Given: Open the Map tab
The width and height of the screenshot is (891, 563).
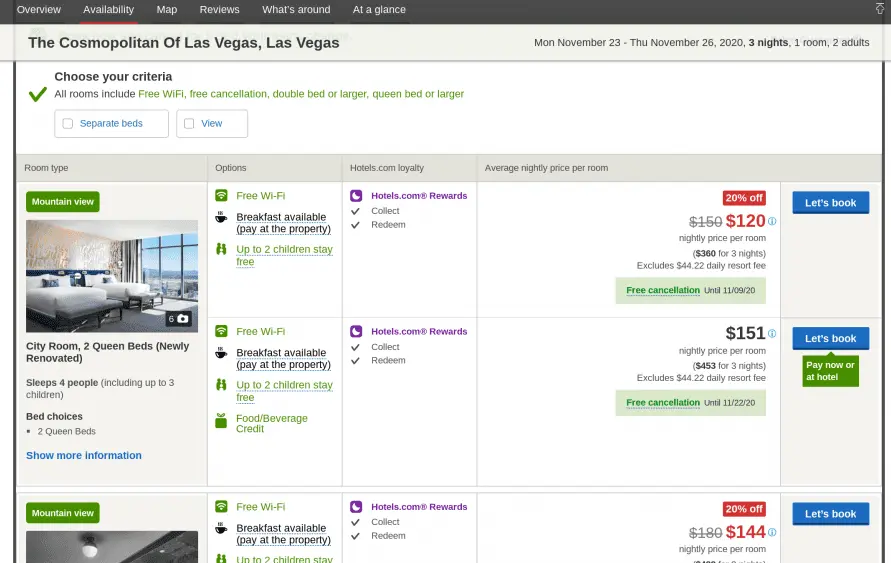Looking at the screenshot, I should click(166, 10).
